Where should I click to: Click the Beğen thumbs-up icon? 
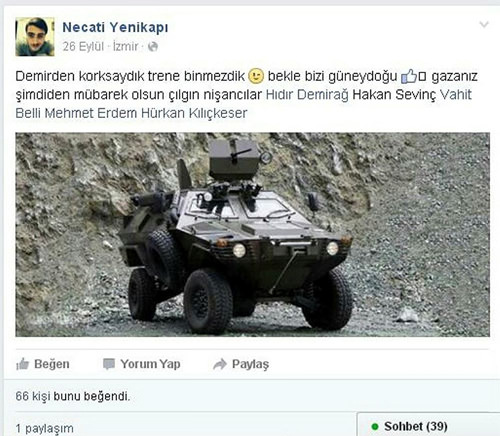[22, 364]
